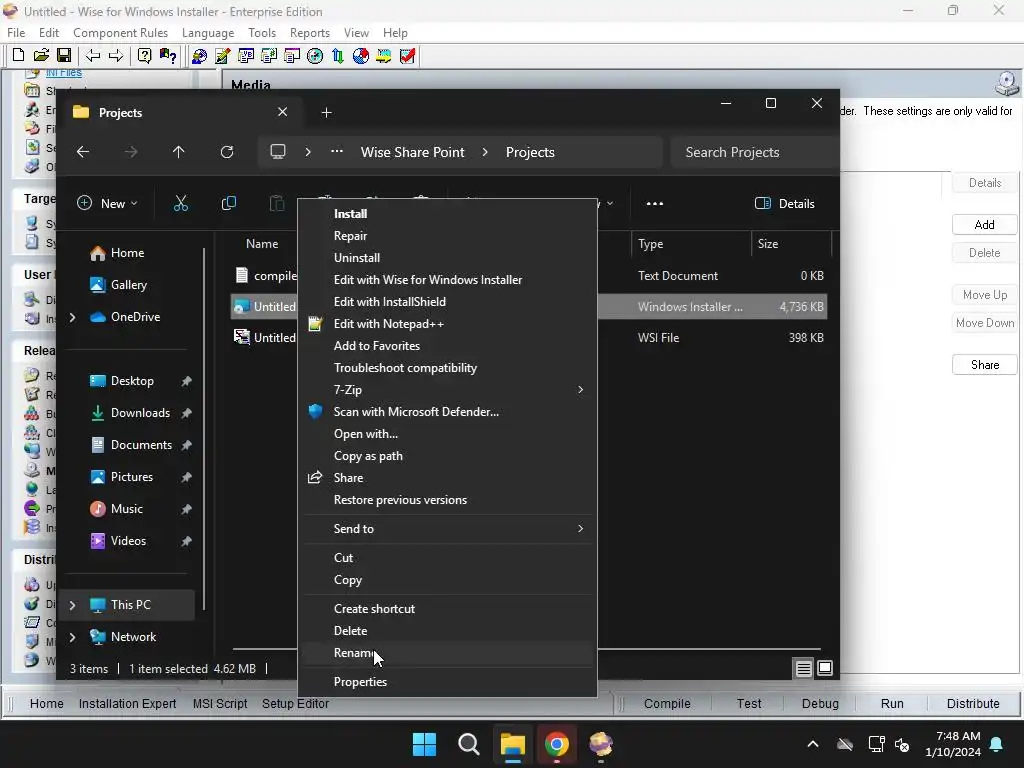This screenshot has height=768, width=1024.
Task: Click the Save floppy disk icon in Wise toolbar
Action: (x=64, y=56)
